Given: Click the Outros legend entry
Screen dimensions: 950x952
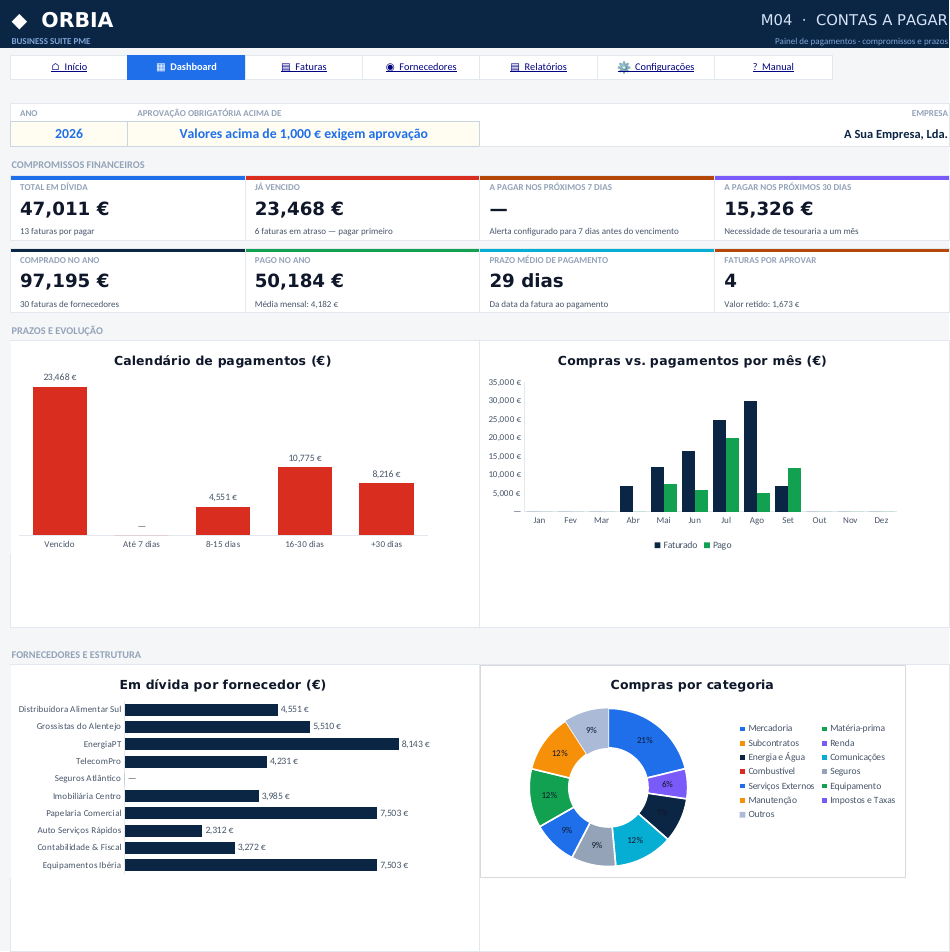Looking at the screenshot, I should tap(757, 814).
